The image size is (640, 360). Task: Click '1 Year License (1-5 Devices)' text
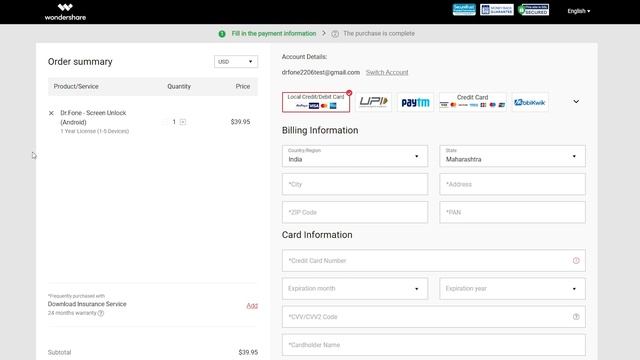point(95,131)
